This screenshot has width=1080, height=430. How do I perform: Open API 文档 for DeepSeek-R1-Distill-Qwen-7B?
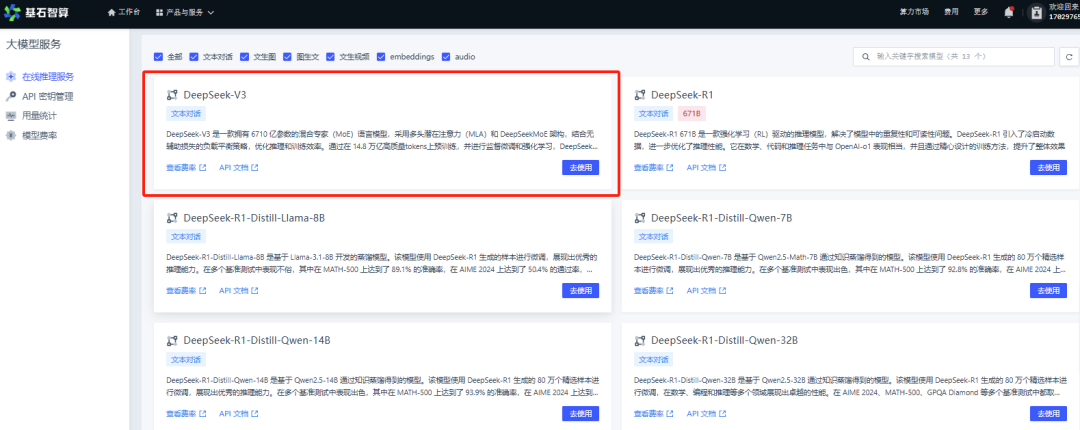(706, 291)
